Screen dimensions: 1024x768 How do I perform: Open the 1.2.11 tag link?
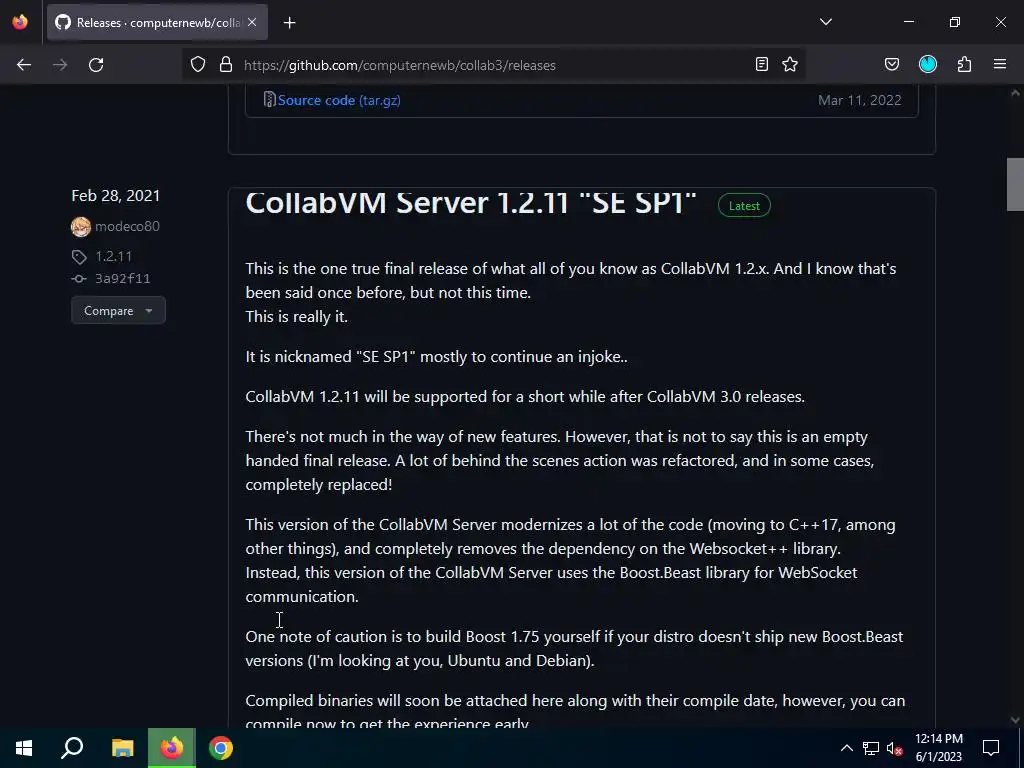pos(114,256)
